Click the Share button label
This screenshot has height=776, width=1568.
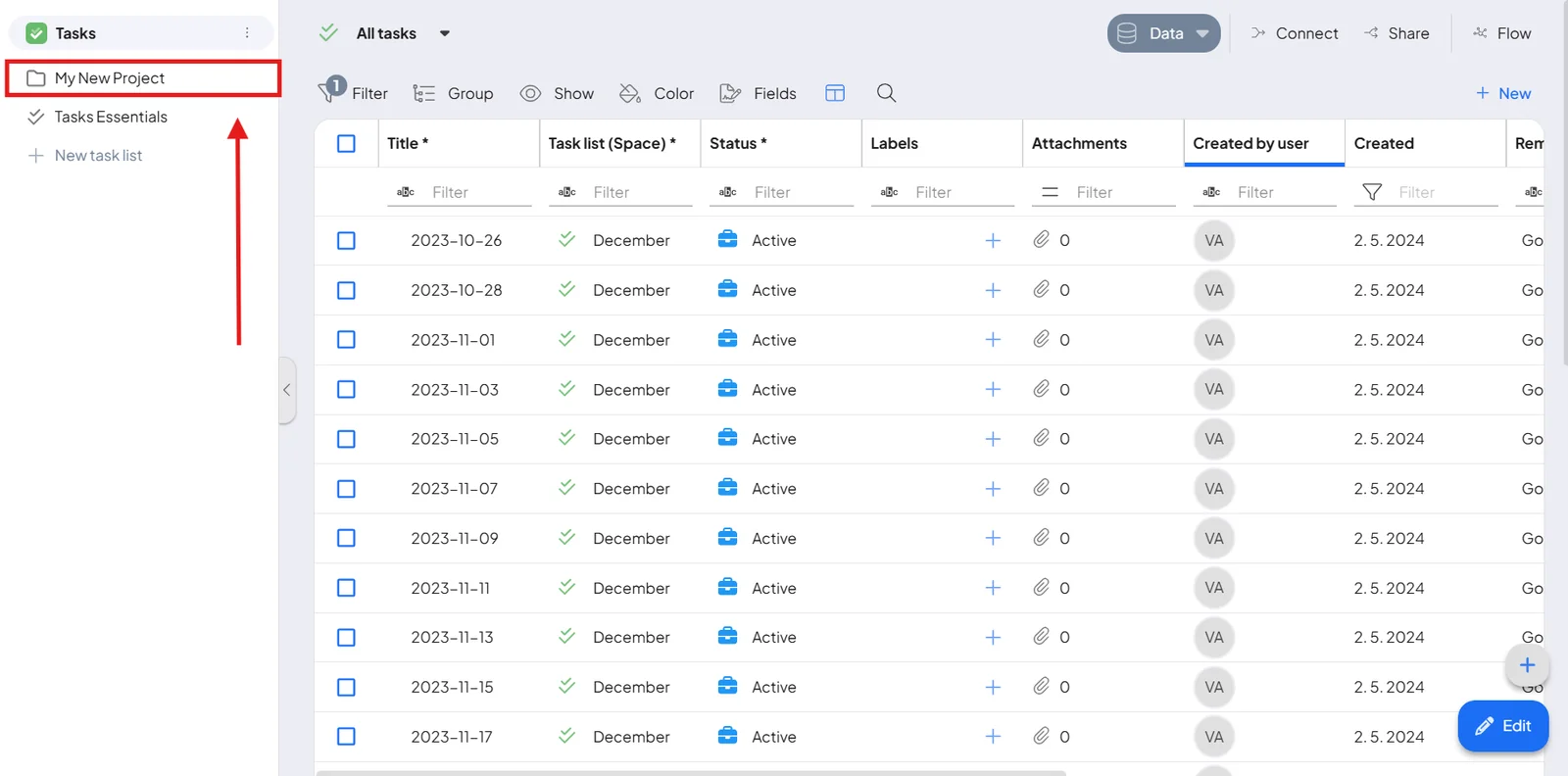[1408, 33]
